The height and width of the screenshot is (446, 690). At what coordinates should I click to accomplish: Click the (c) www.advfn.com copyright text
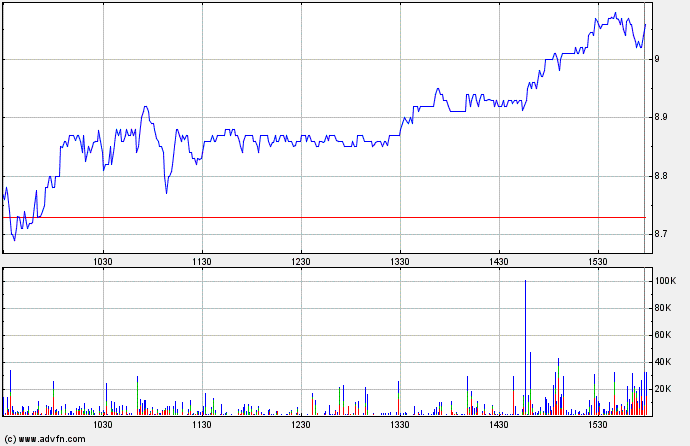pos(45,439)
